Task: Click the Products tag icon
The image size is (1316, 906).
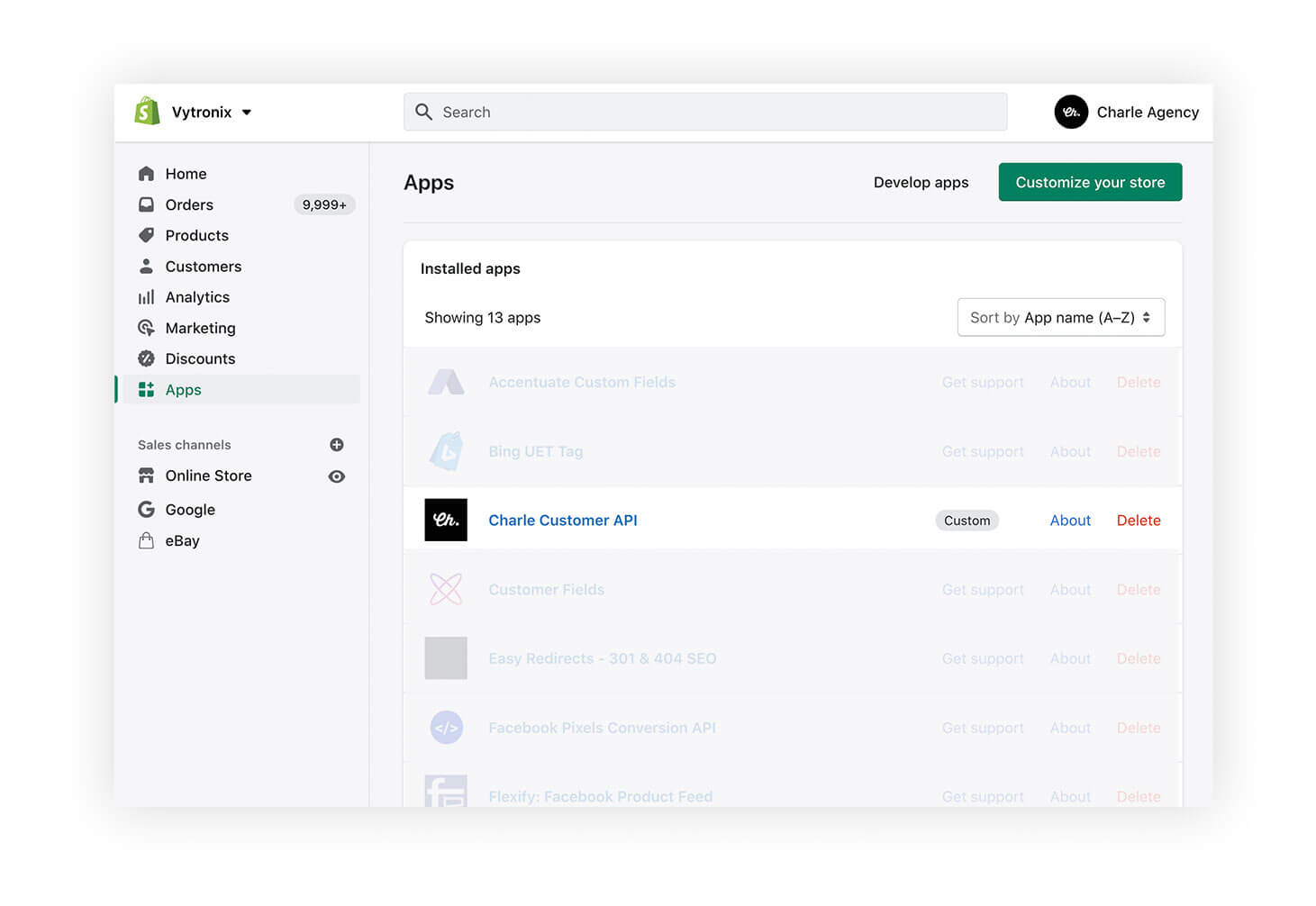Action: pos(147,235)
